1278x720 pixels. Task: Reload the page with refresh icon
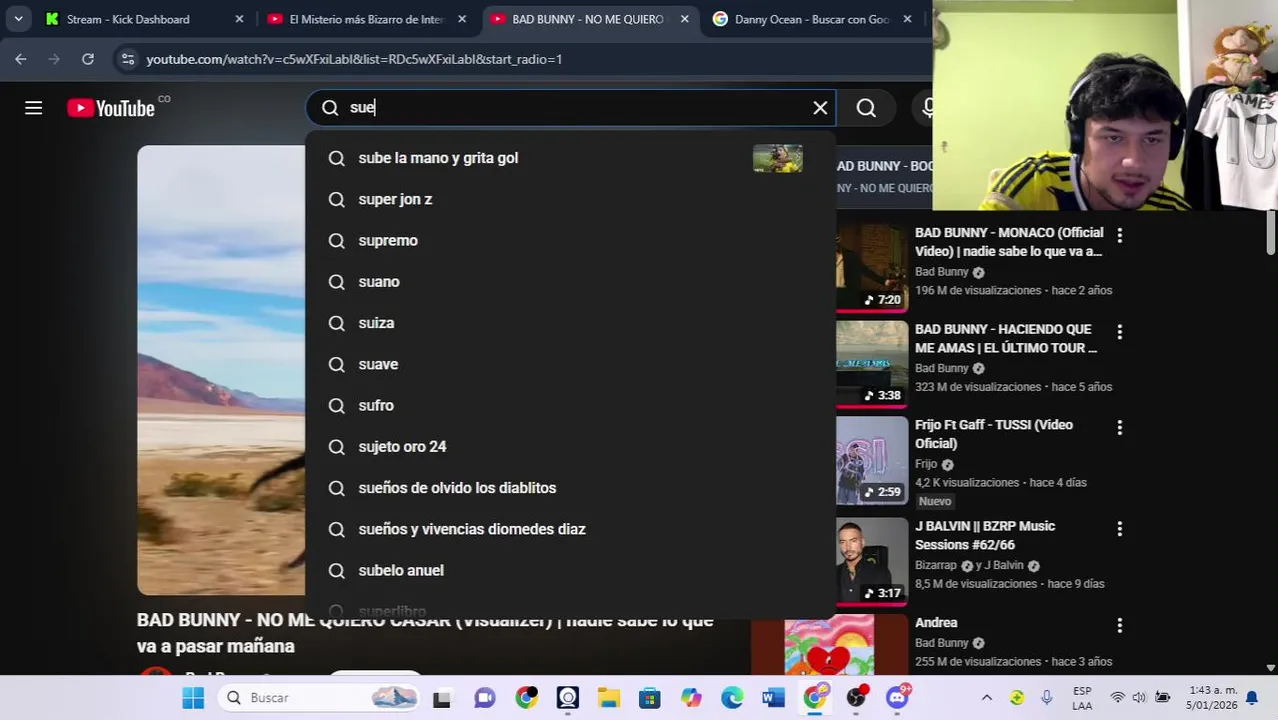pos(88,59)
